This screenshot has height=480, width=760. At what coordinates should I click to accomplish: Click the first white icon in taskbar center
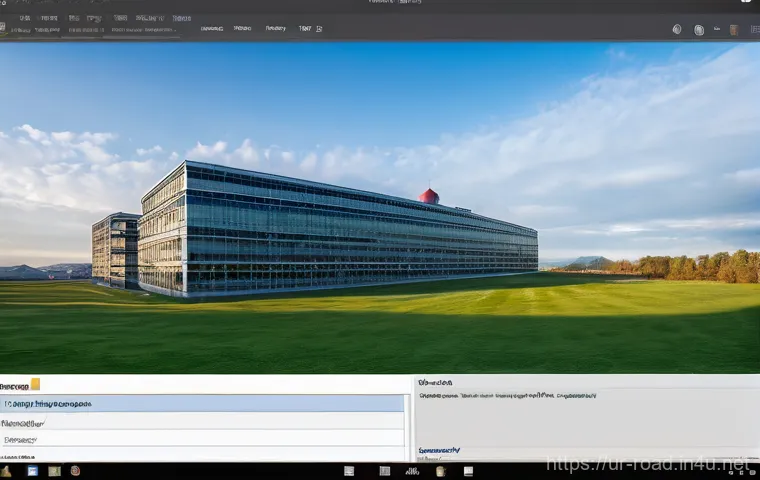coord(349,471)
